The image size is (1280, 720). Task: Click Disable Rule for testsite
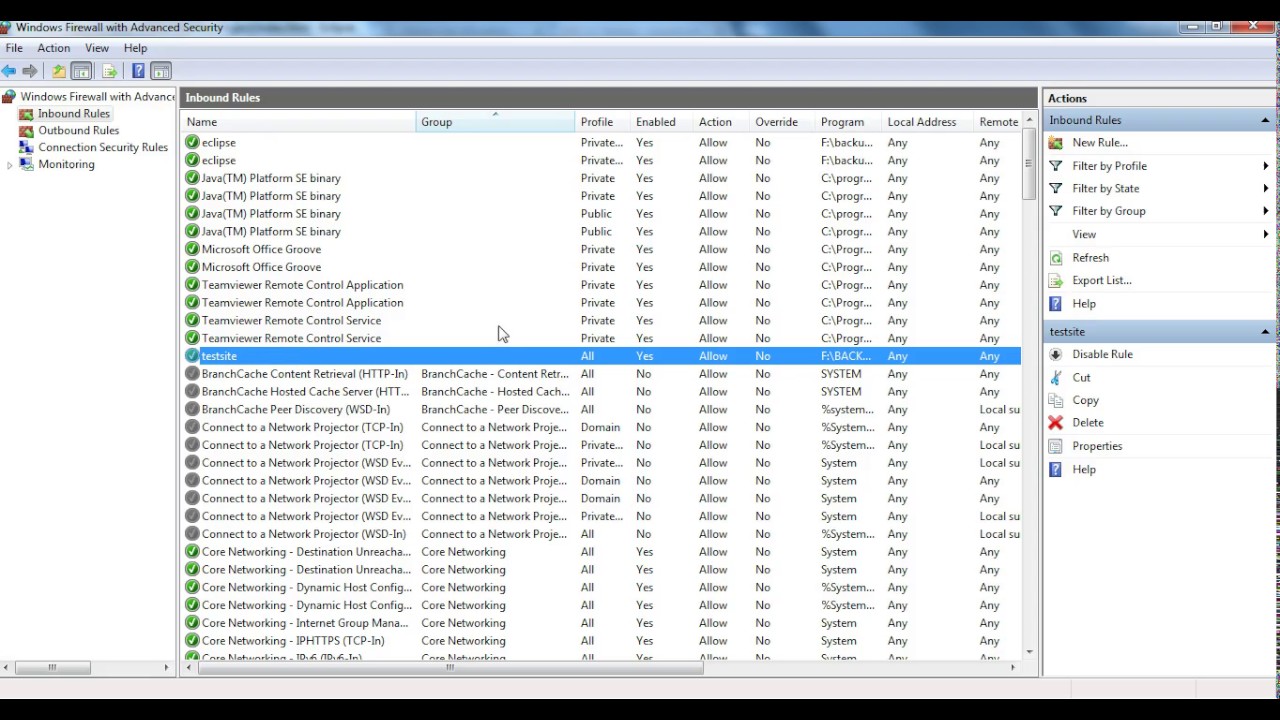point(1102,355)
